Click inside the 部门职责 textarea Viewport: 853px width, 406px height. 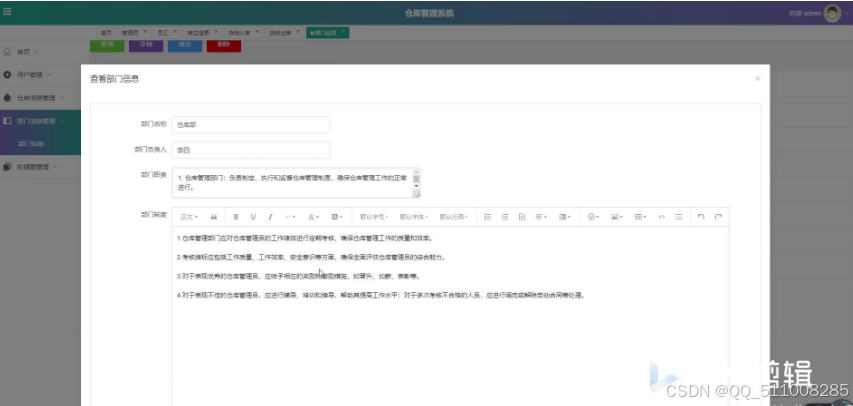tap(292, 183)
